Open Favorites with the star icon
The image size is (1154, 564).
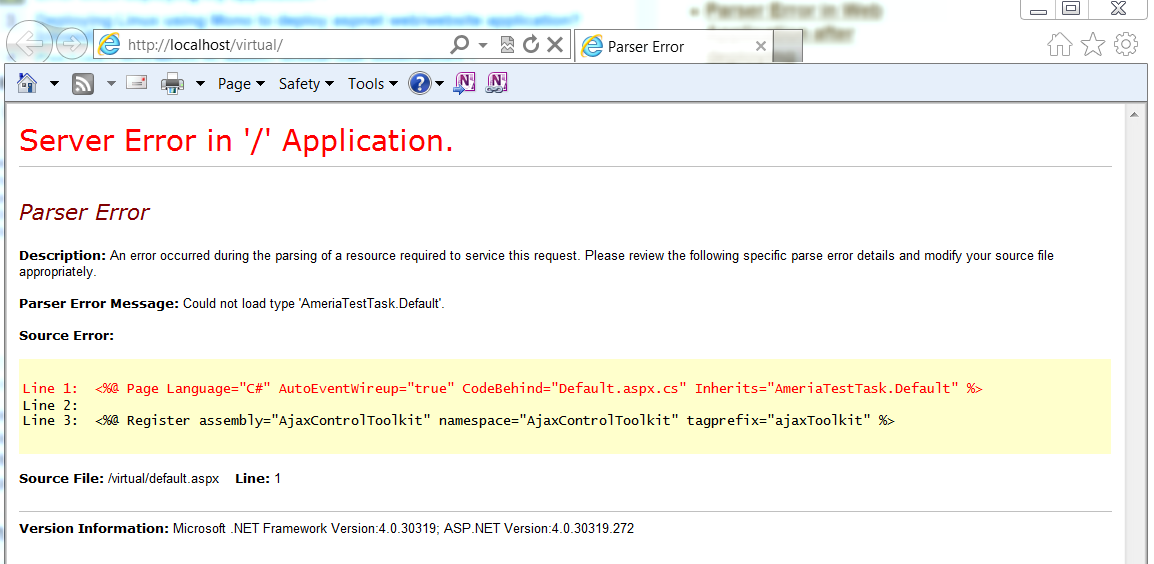click(1093, 44)
